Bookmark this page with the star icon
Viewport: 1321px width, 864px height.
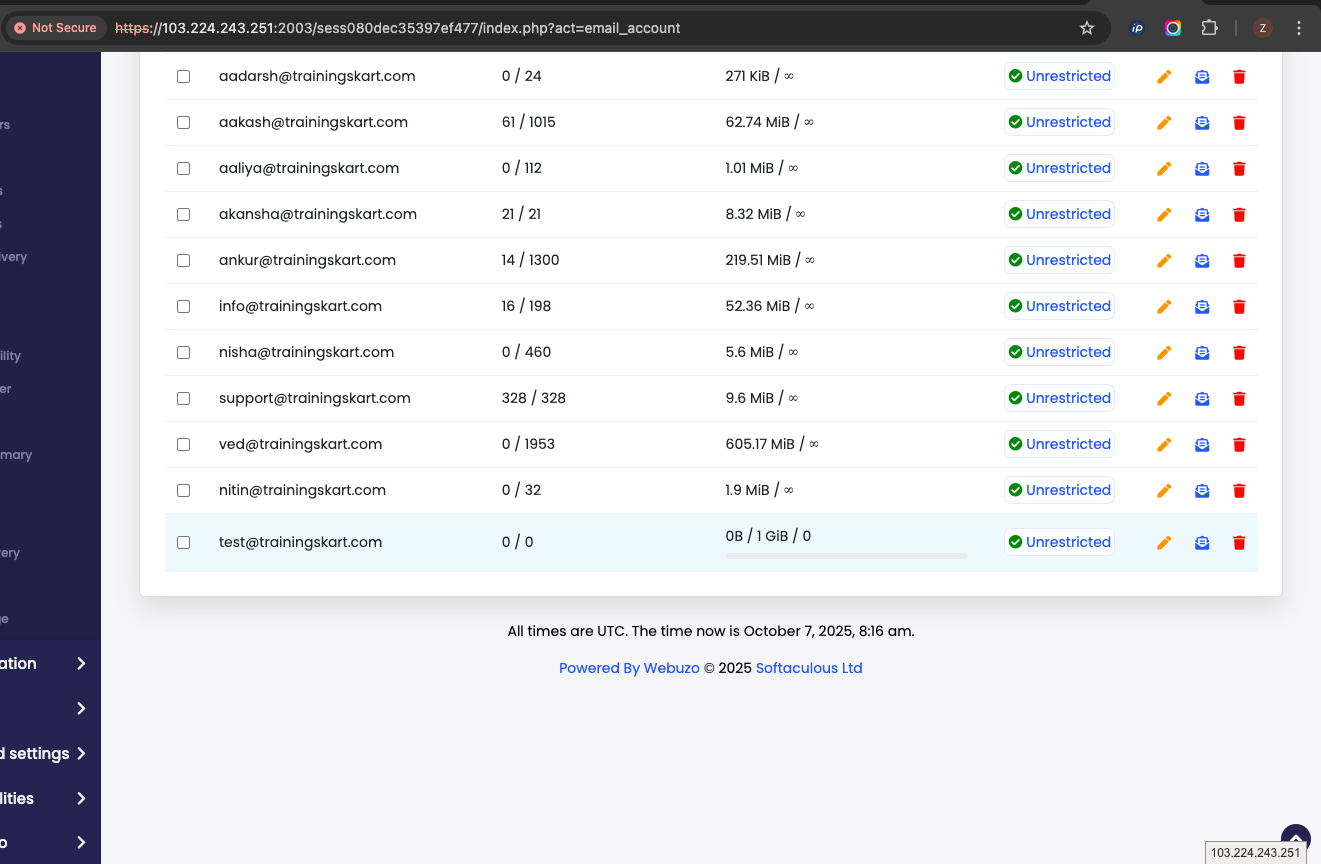point(1087,28)
